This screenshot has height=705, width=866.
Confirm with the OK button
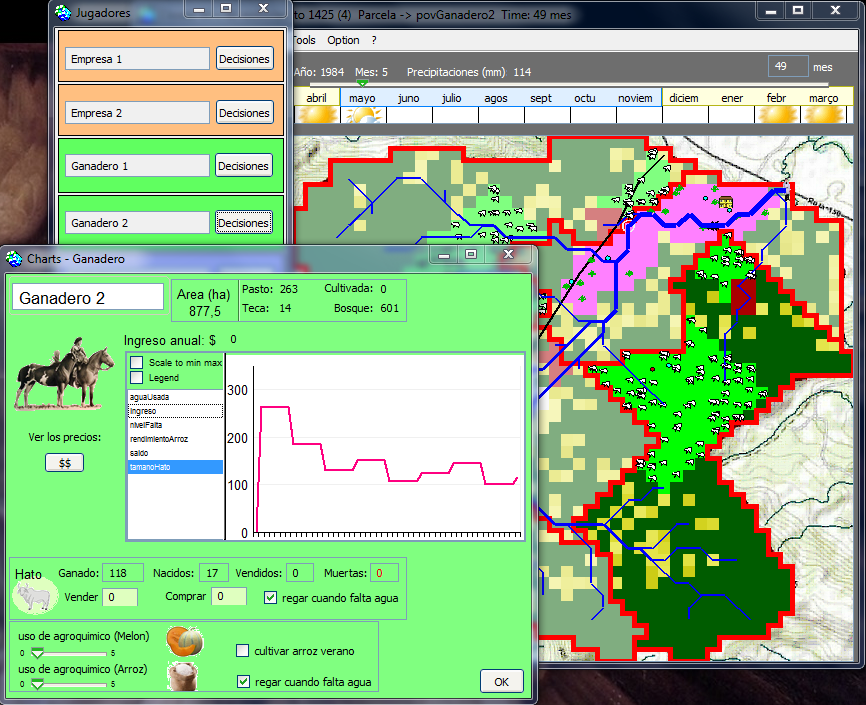pos(501,682)
